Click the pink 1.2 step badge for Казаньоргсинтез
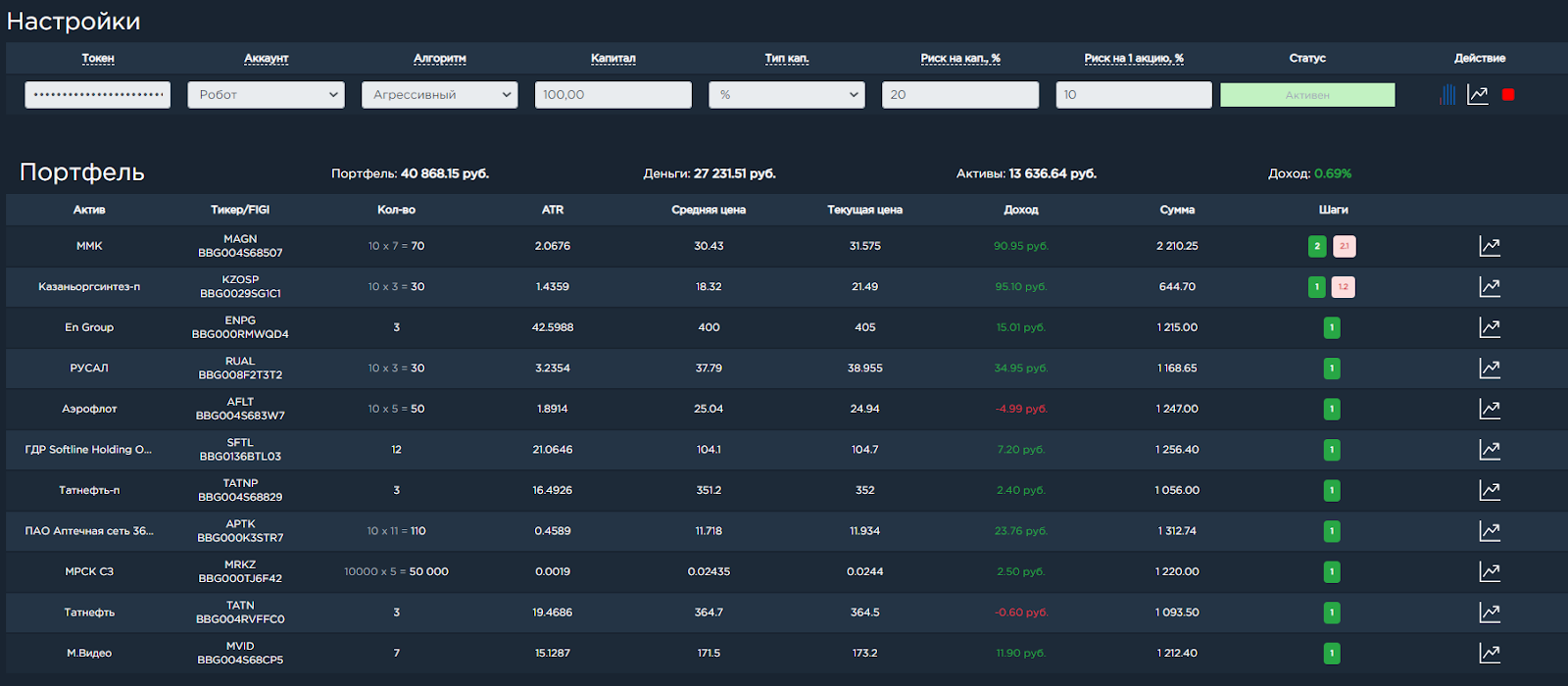1568x686 pixels. click(1344, 287)
